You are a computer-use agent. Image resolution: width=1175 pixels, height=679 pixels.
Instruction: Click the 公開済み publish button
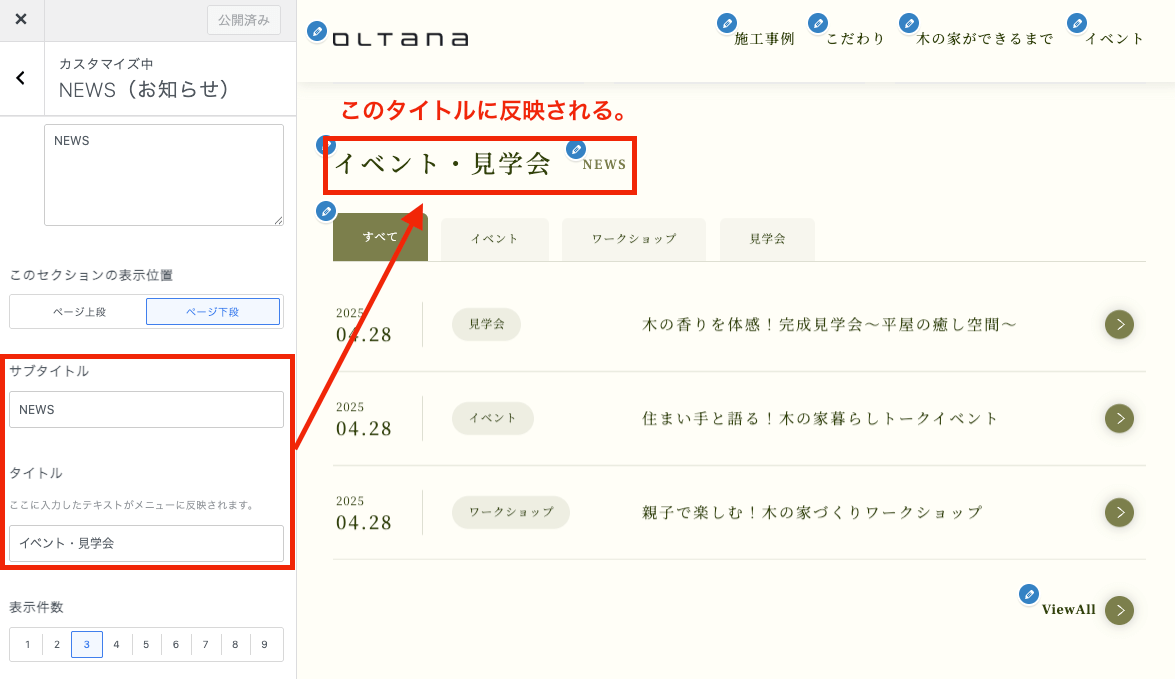[x=244, y=20]
